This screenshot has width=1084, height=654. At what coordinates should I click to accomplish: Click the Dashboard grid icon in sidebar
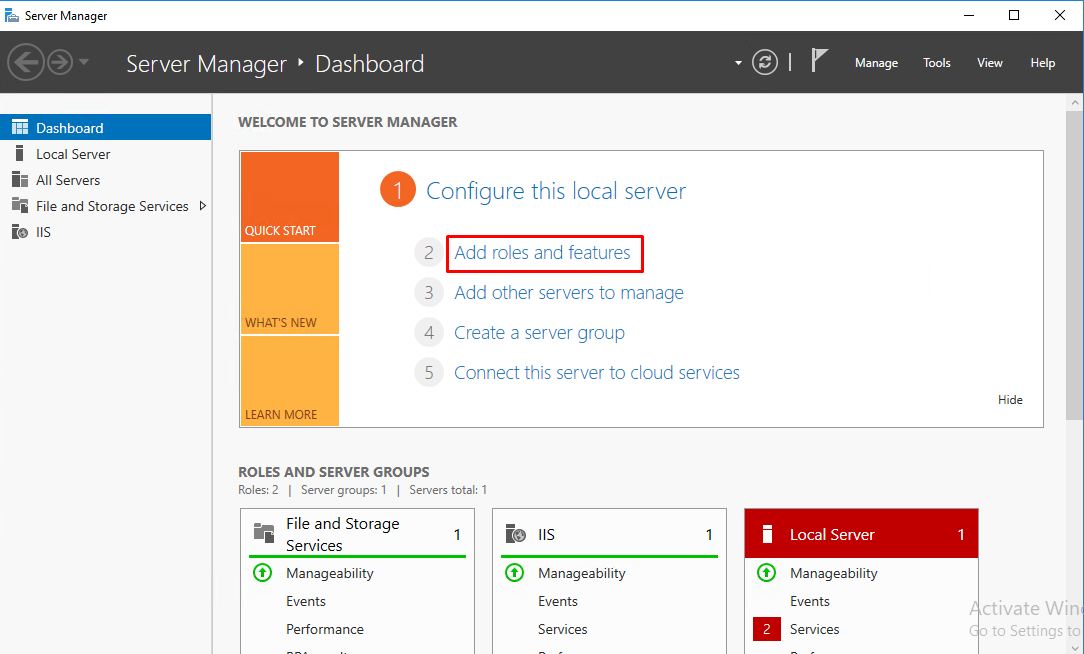click(x=20, y=128)
